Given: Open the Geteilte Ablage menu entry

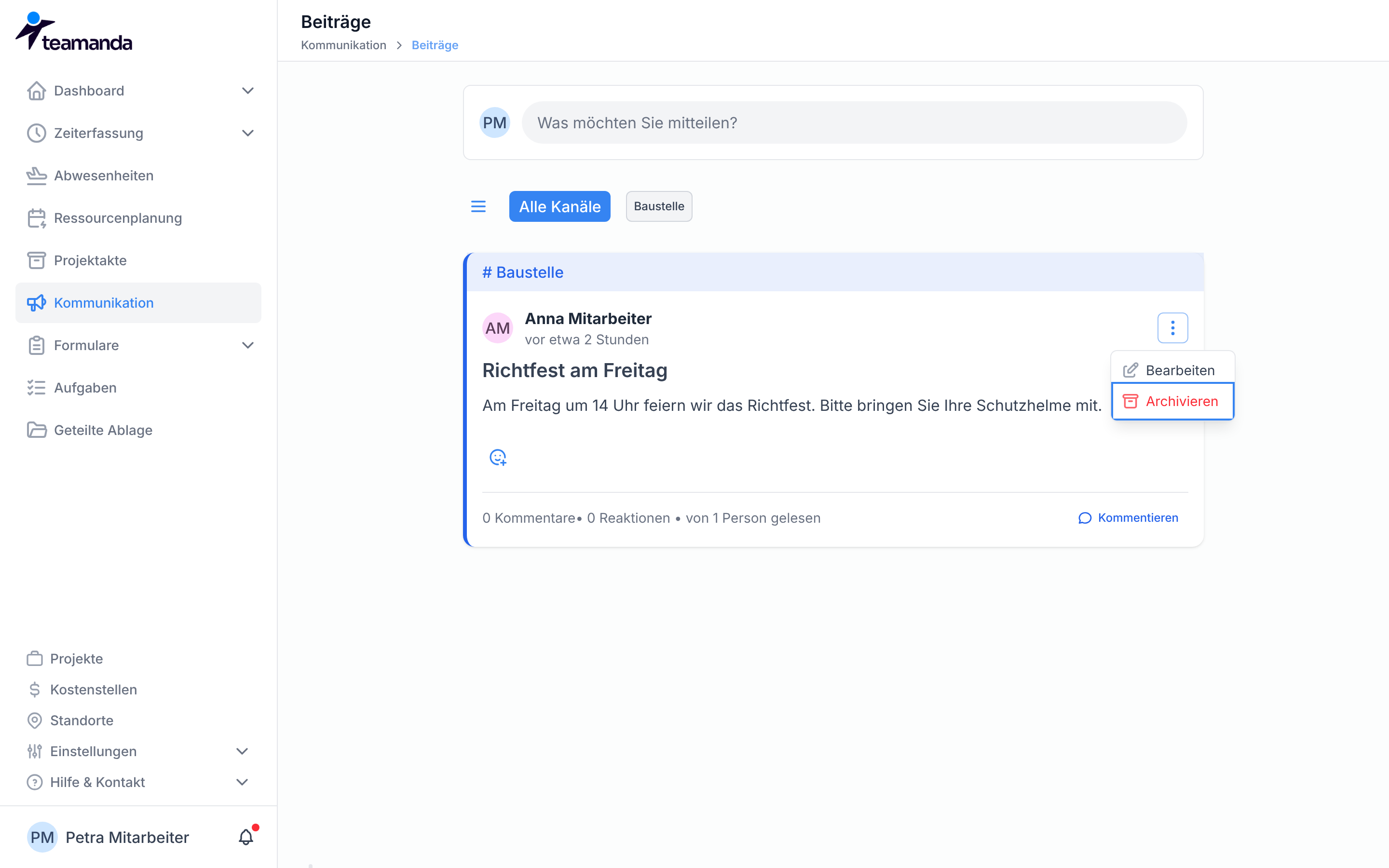Looking at the screenshot, I should 138,431.
